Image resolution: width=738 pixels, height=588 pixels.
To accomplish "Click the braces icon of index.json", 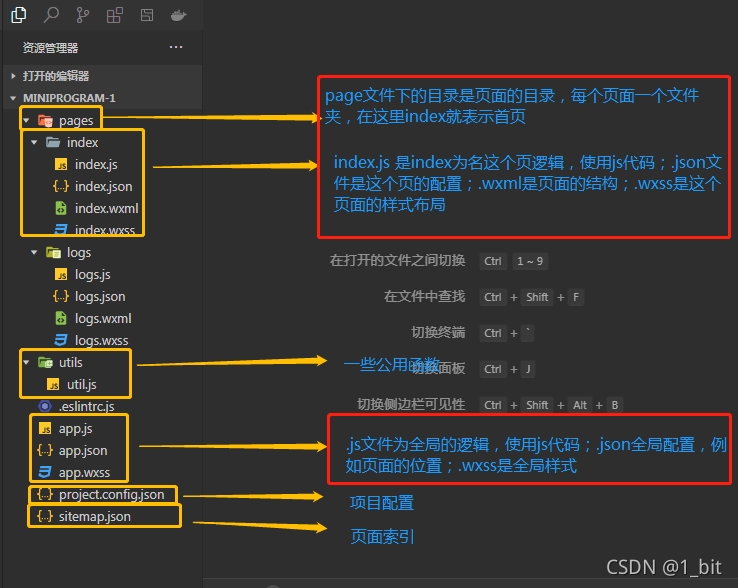I will pyautogui.click(x=61, y=186).
